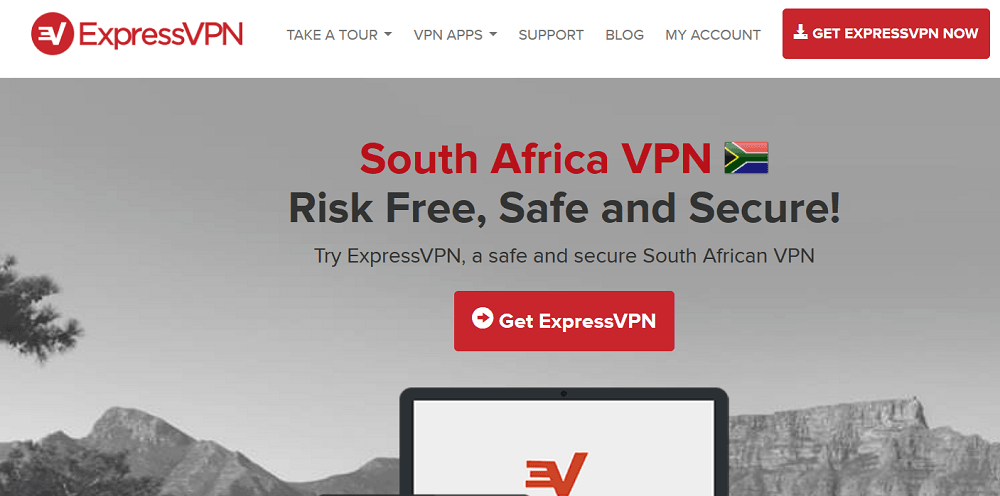
Task: Click the ExpressVPN wordmark text
Action: coord(161,33)
